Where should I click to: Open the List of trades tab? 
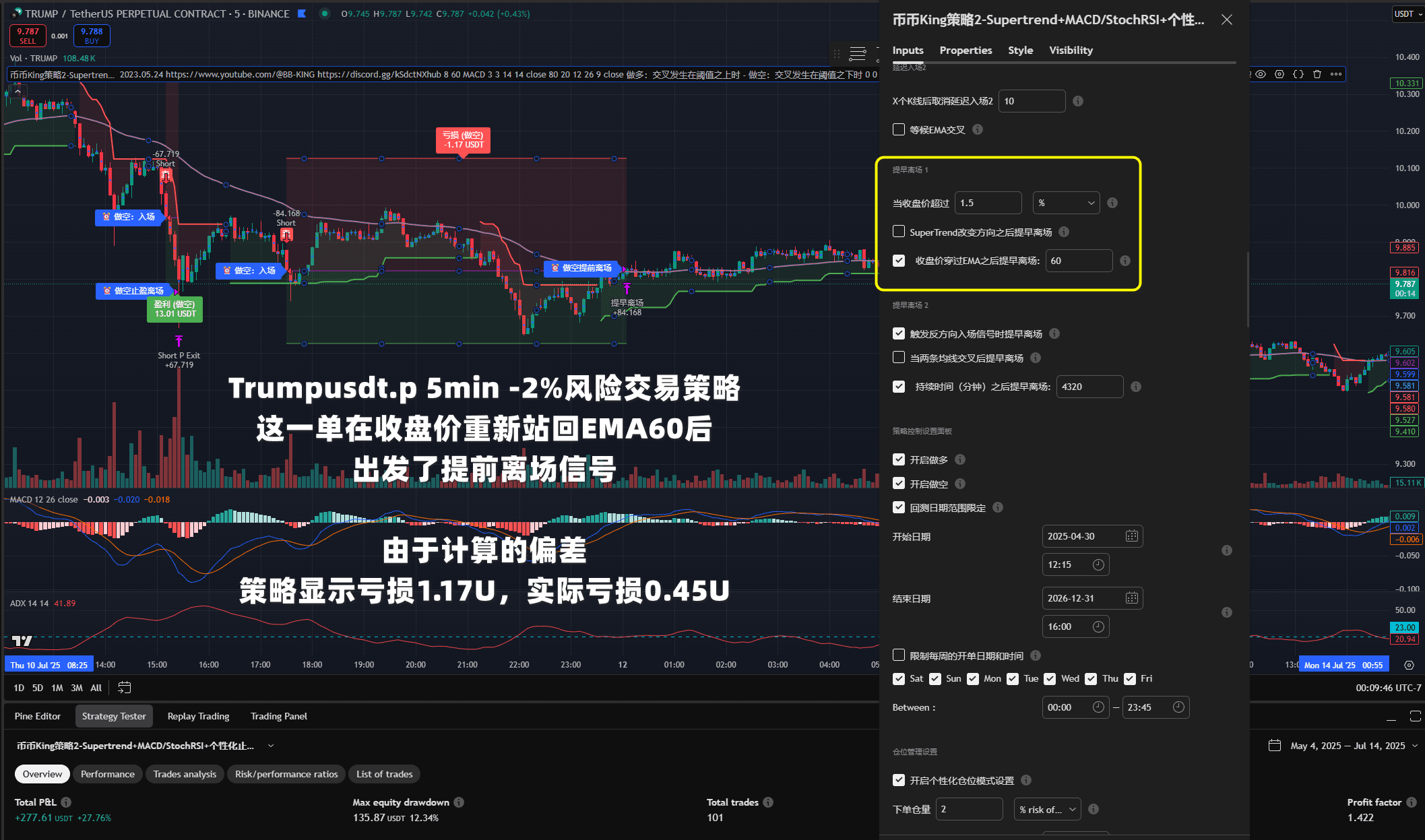point(384,774)
